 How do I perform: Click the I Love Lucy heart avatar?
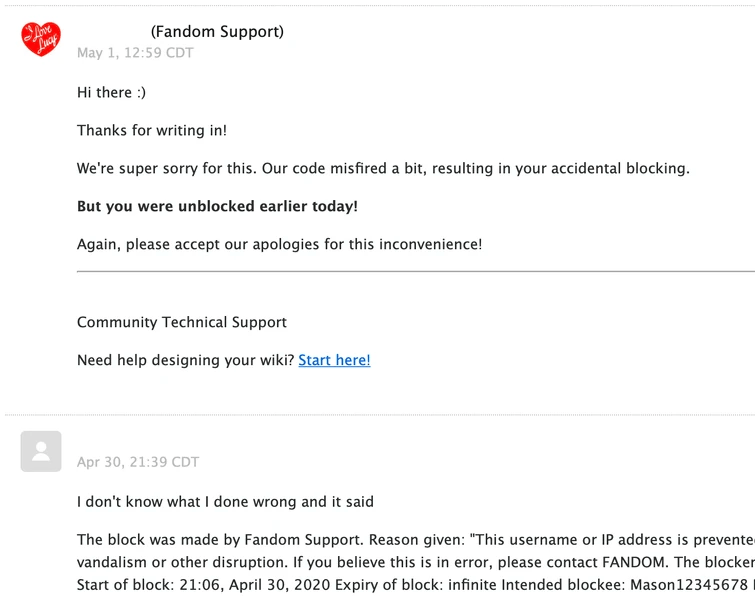(41, 39)
